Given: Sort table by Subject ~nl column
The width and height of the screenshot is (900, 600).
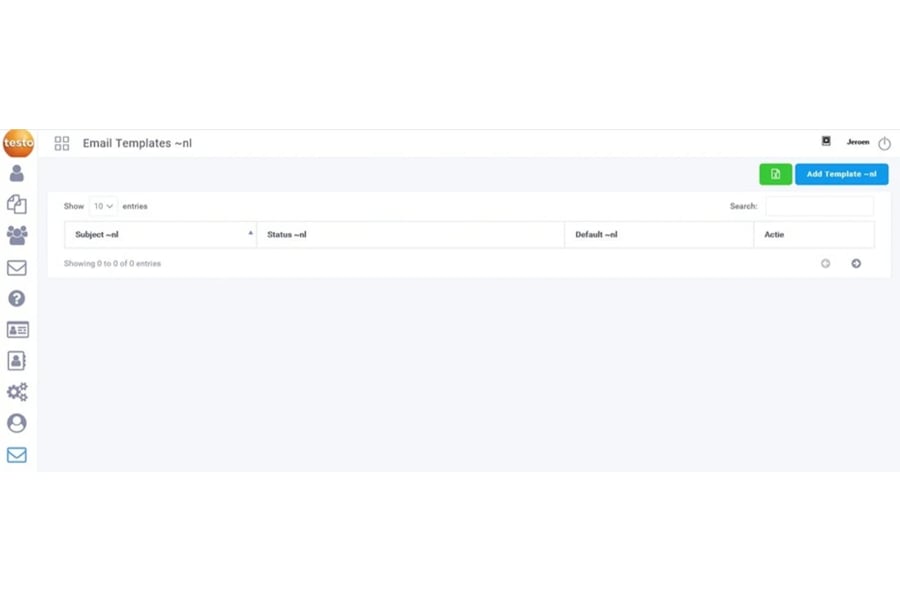Looking at the screenshot, I should 160,235.
